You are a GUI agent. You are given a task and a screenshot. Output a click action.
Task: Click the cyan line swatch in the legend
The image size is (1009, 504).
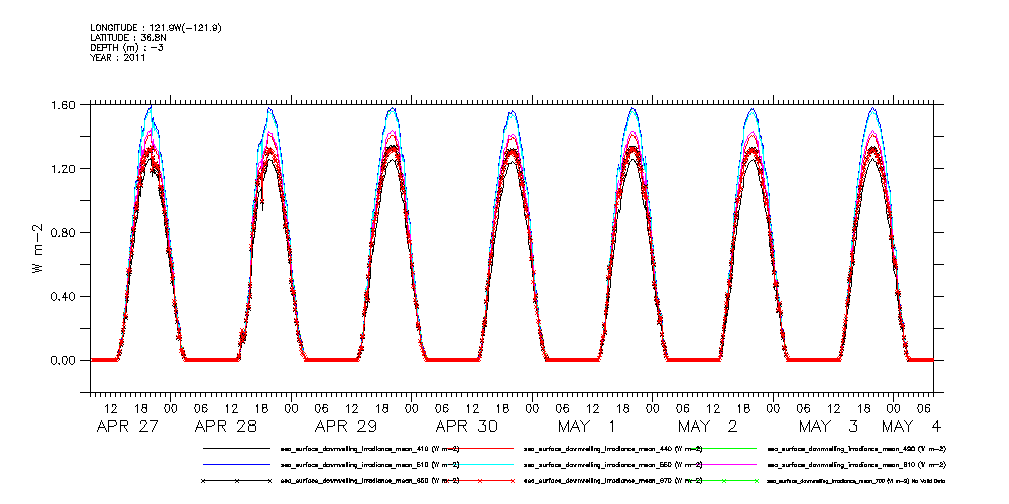click(480, 464)
